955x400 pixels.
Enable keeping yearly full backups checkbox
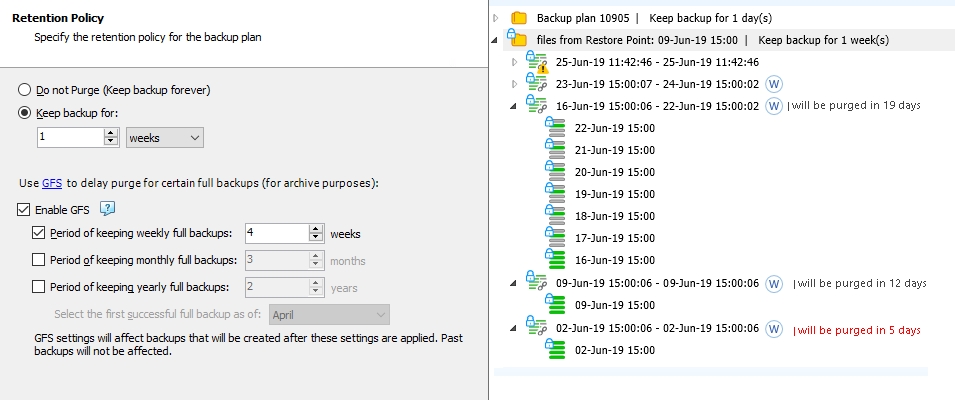tap(39, 287)
